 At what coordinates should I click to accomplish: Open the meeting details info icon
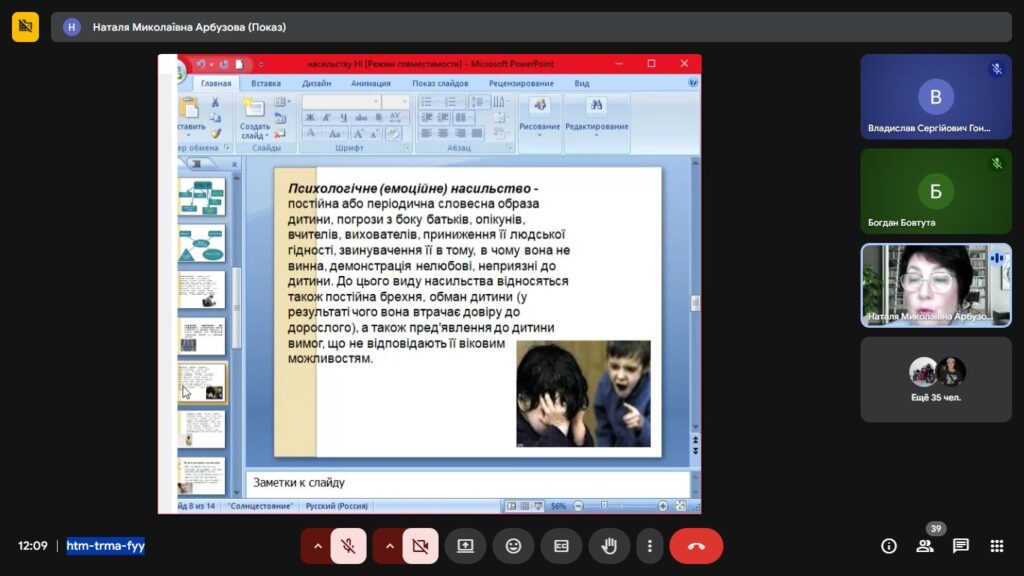pyautogui.click(x=888, y=546)
